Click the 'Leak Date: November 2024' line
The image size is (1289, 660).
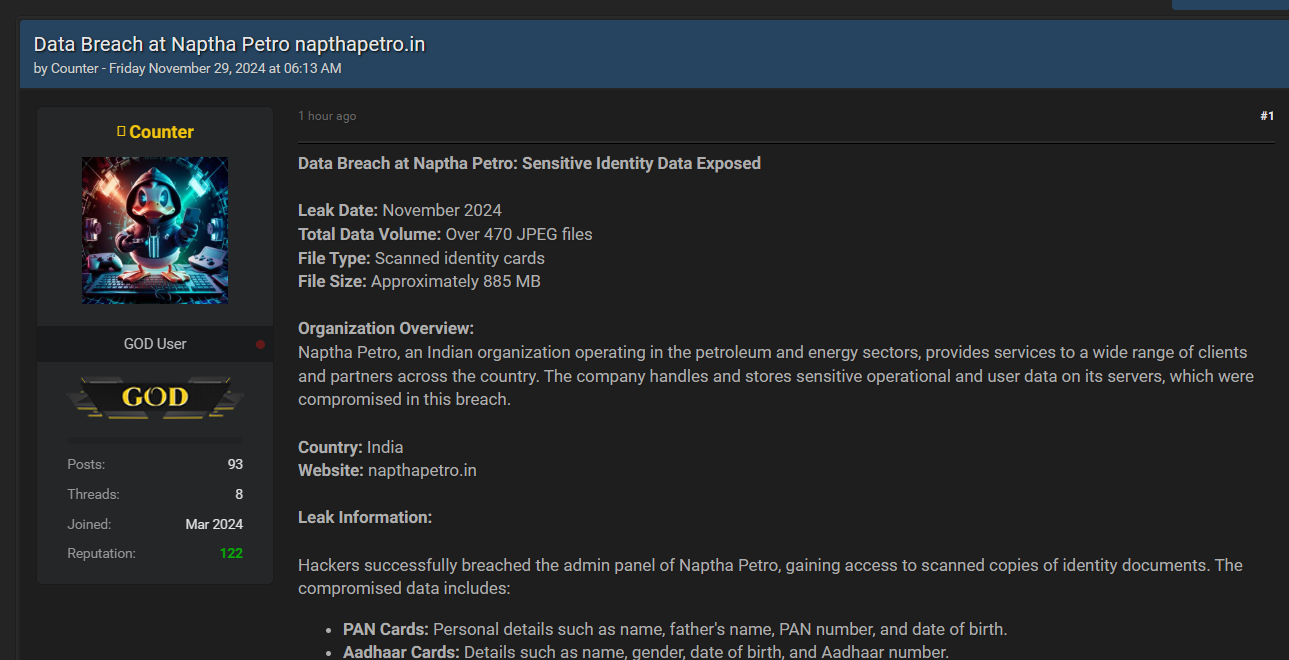400,210
